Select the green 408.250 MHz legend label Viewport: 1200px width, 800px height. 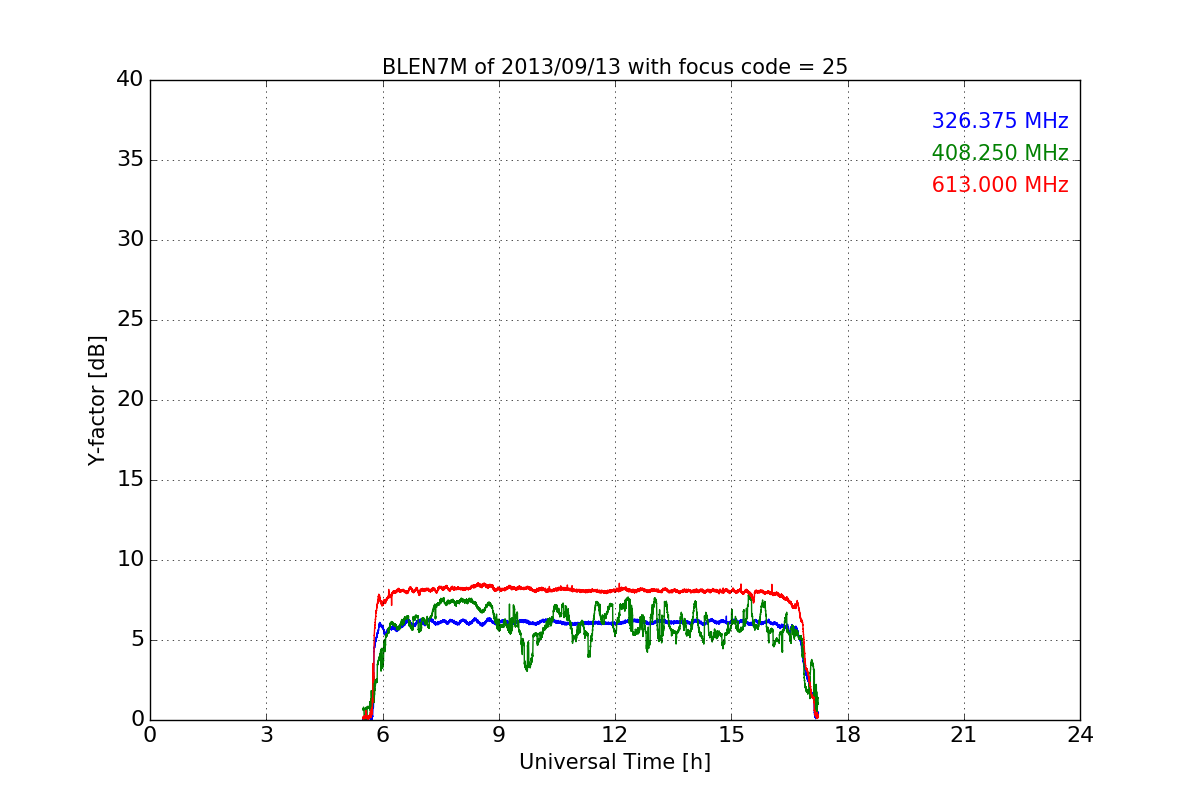[1000, 153]
